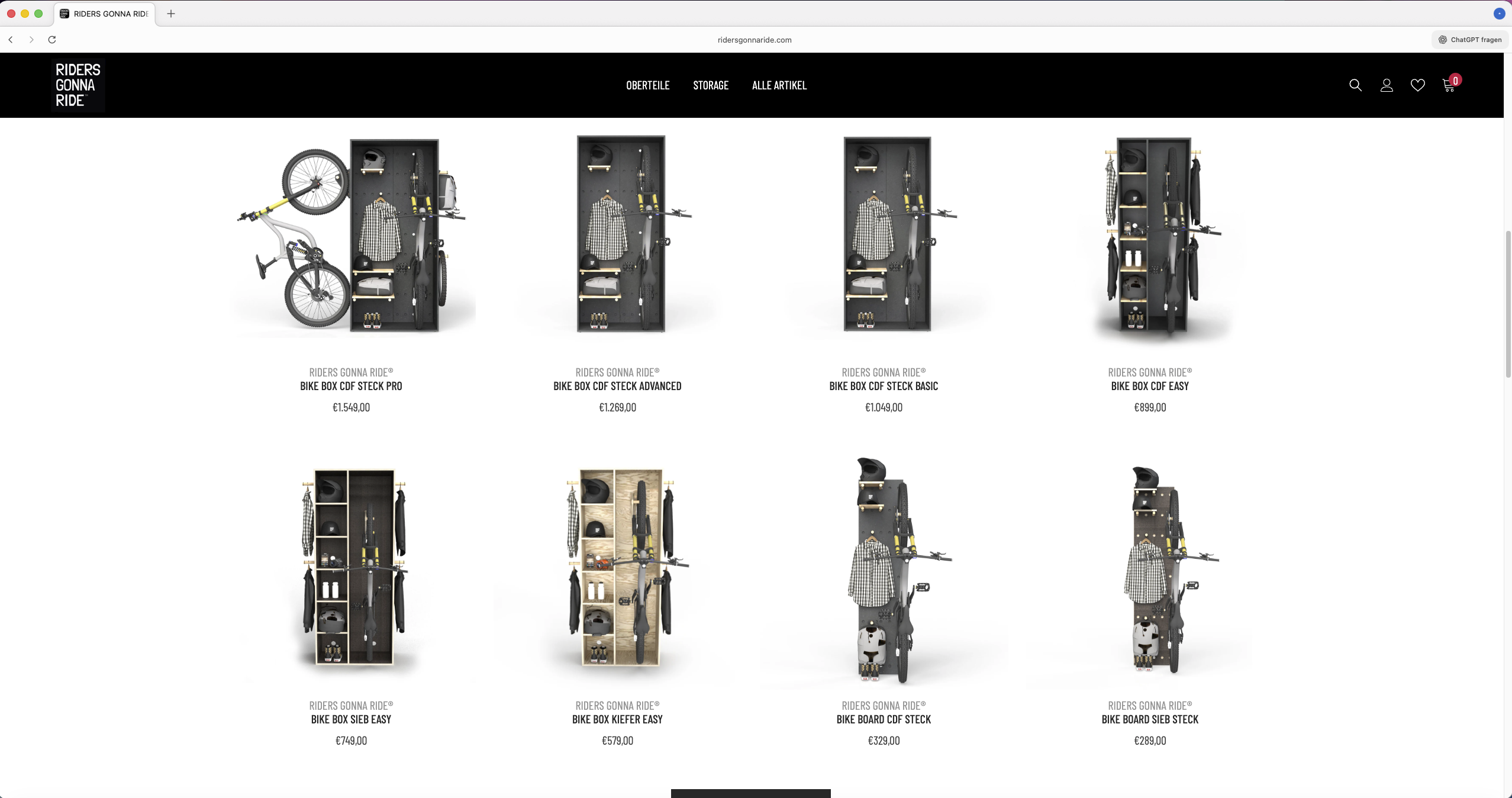Click the €1.549,00 price

pos(351,407)
